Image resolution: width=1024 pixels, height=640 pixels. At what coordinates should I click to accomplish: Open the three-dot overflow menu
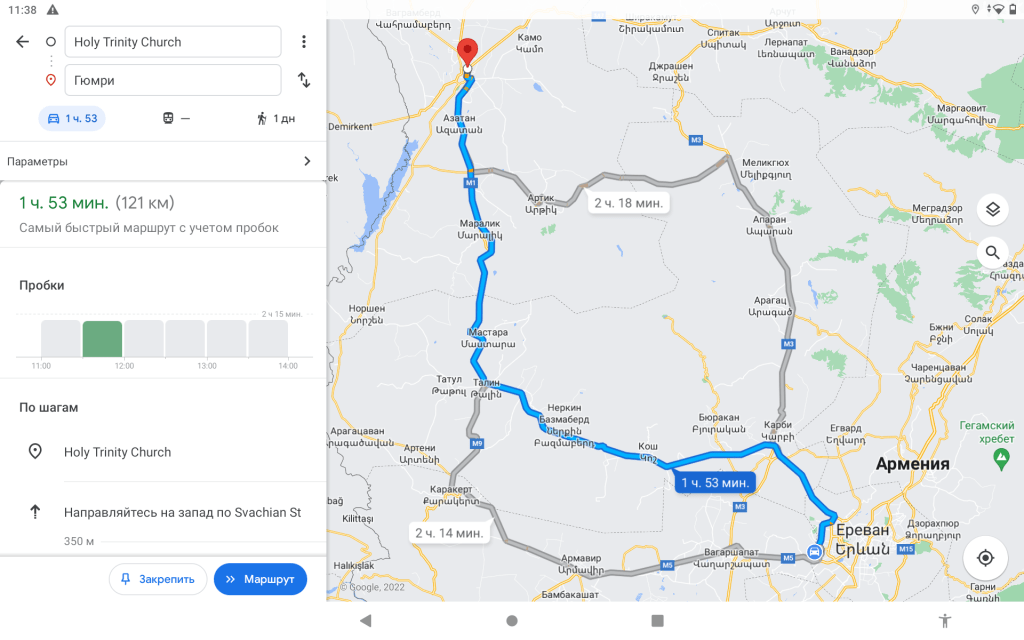coord(304,42)
